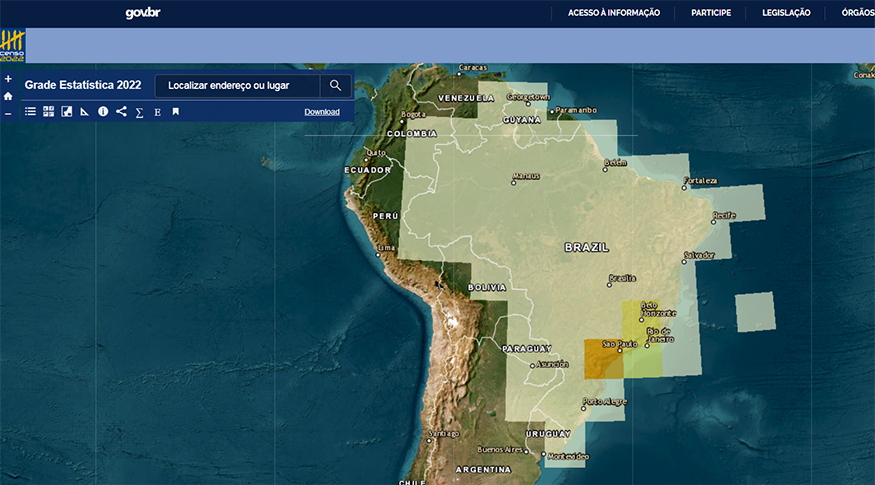This screenshot has height=485, width=875.
Task: Click the search magnifier button
Action: coord(335,85)
